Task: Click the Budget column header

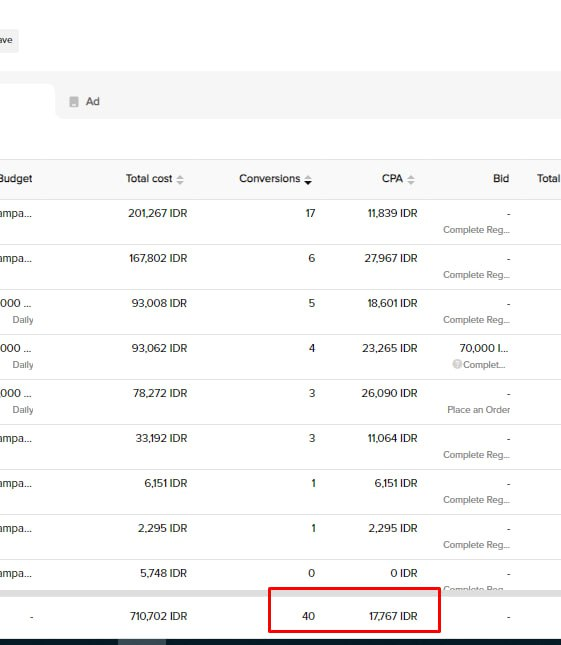Action: point(16,179)
